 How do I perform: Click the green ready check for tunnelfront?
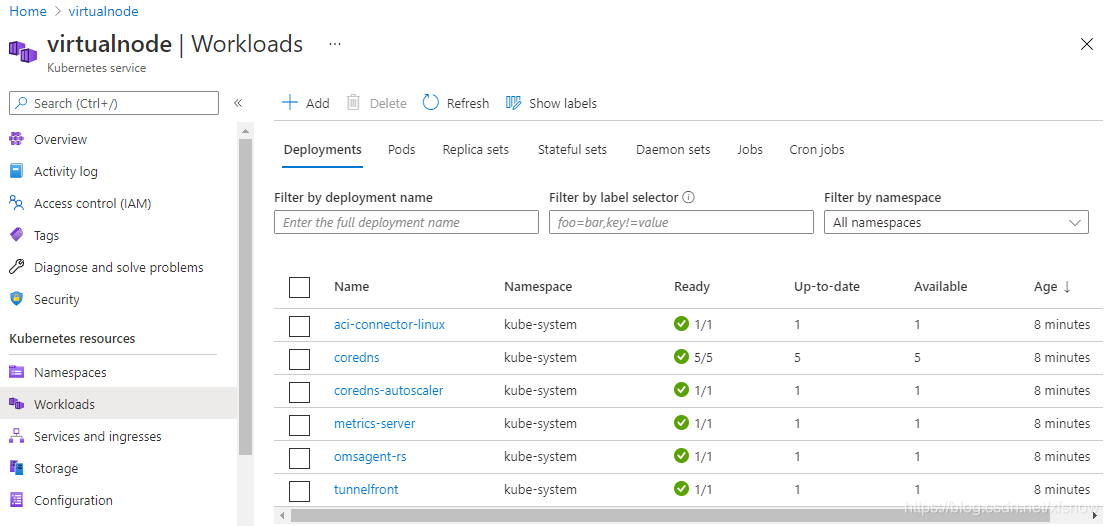pos(682,489)
